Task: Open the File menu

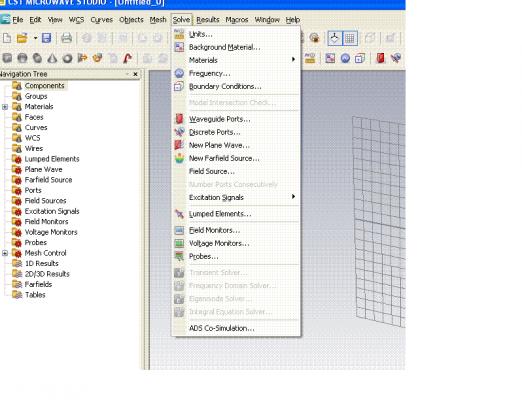Action: point(18,20)
